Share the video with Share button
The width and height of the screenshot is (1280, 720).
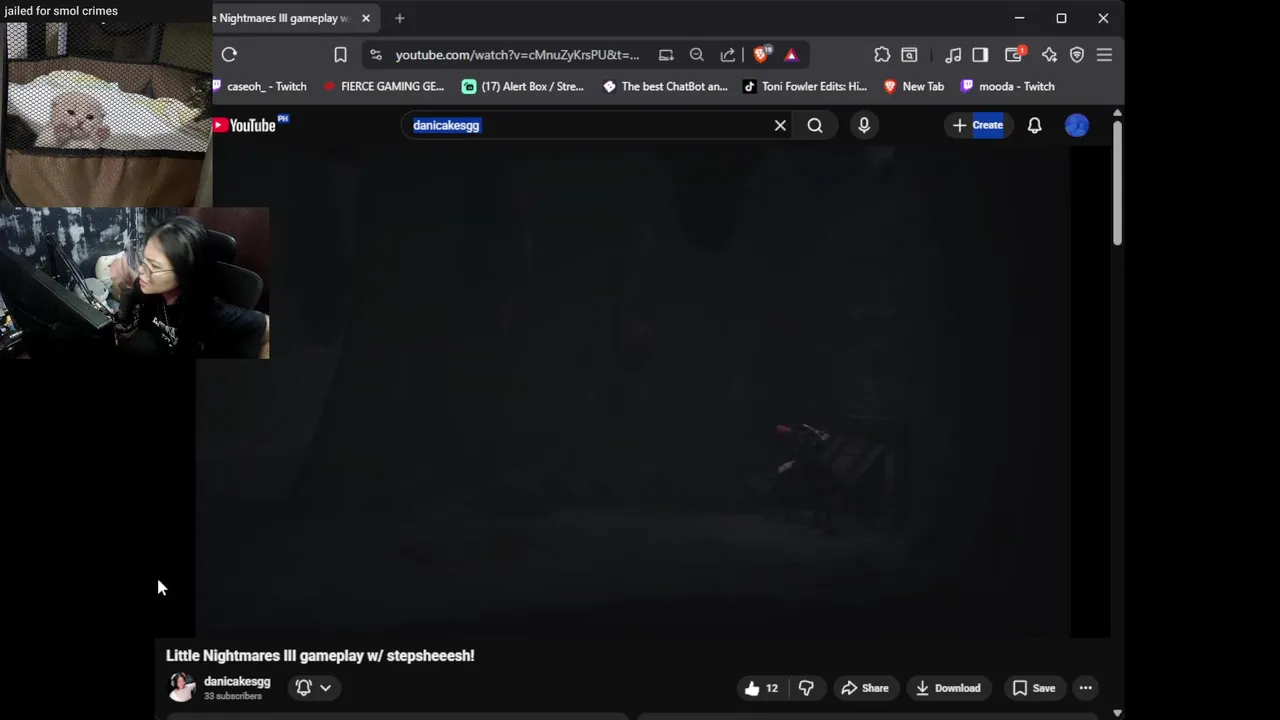[x=865, y=688]
